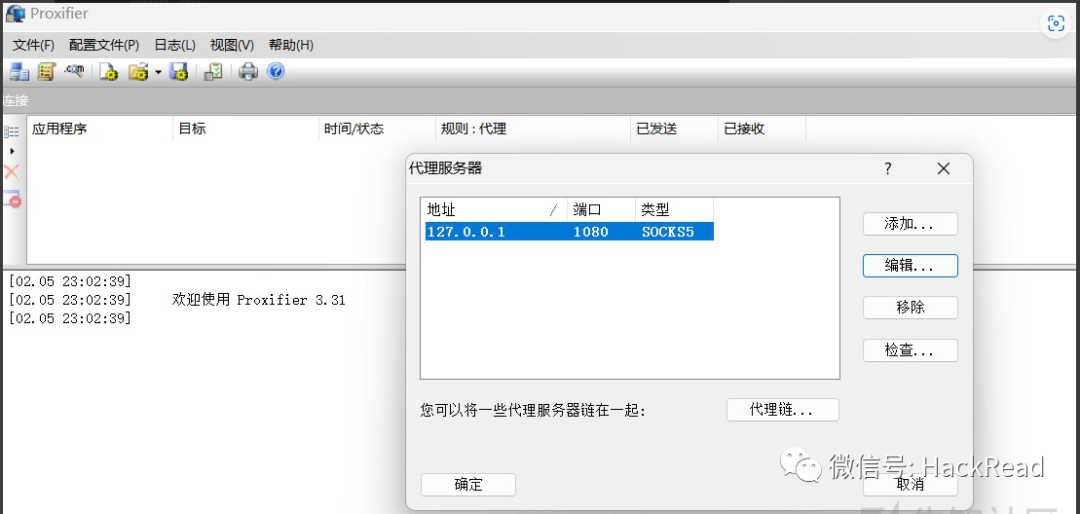Click the 已接收 column header

(761, 129)
